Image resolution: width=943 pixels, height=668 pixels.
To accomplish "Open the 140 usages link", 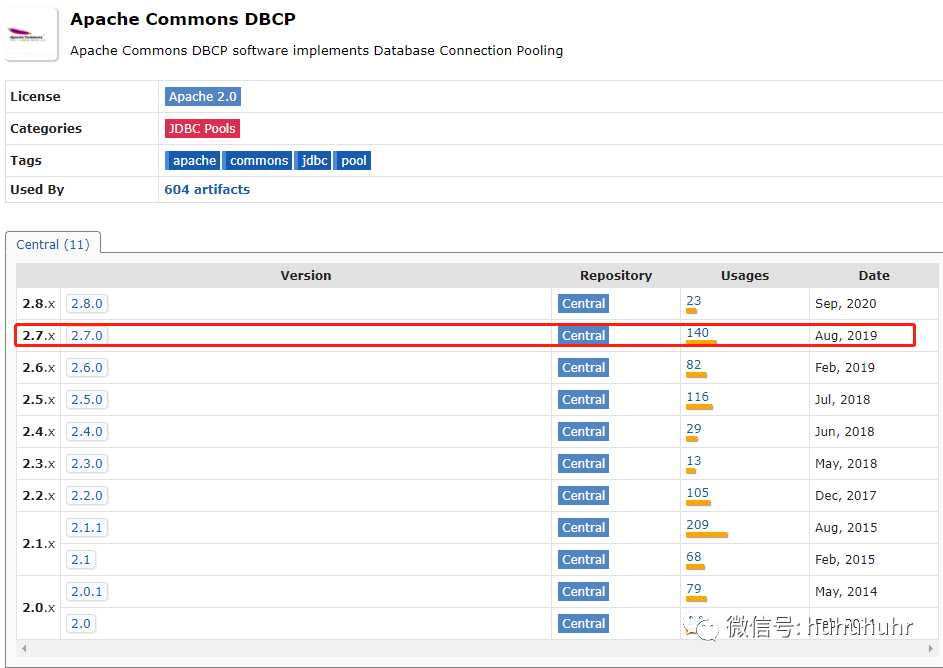I will coord(698,332).
